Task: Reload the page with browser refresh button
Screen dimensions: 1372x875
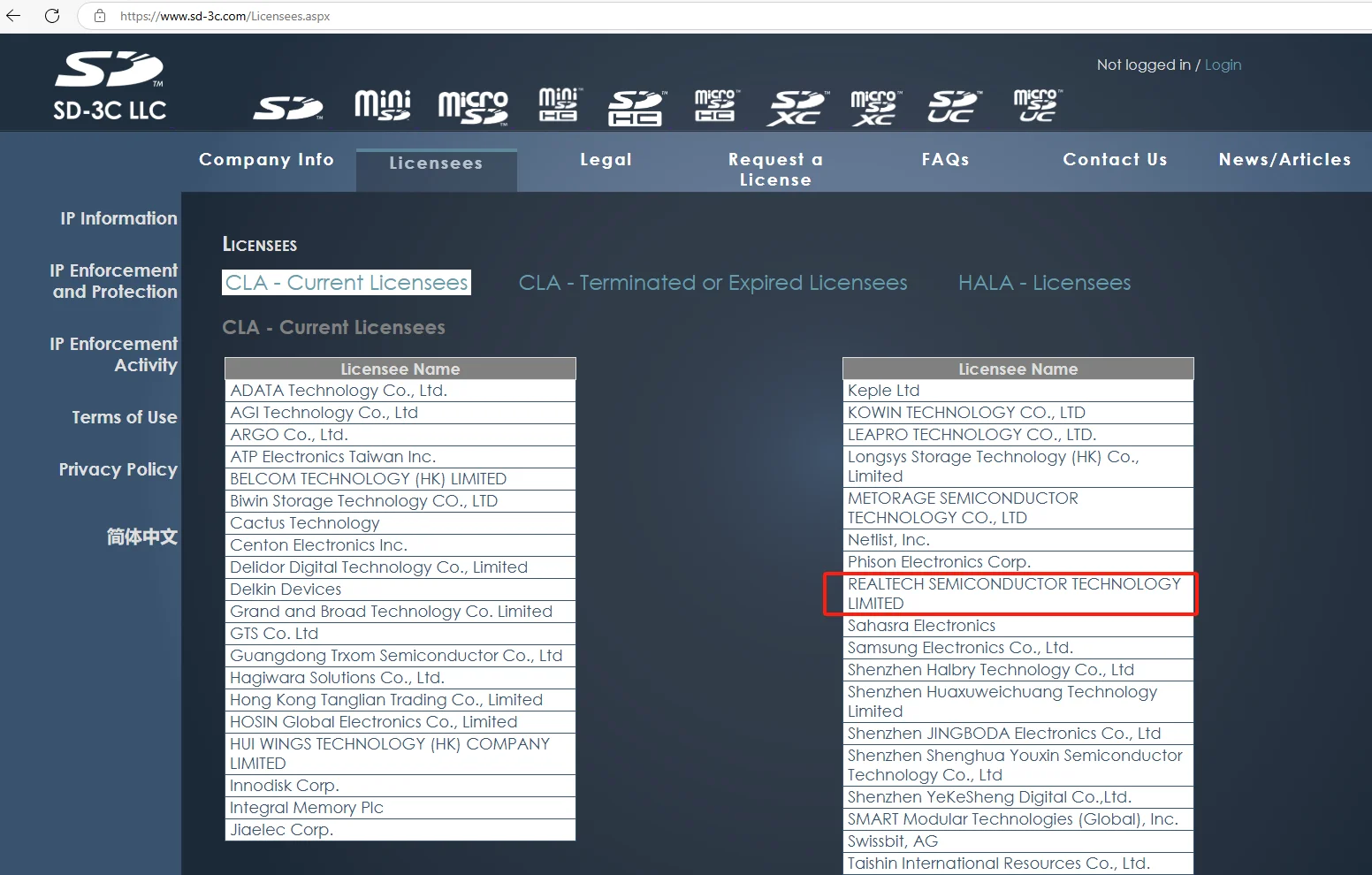Action: click(x=52, y=16)
